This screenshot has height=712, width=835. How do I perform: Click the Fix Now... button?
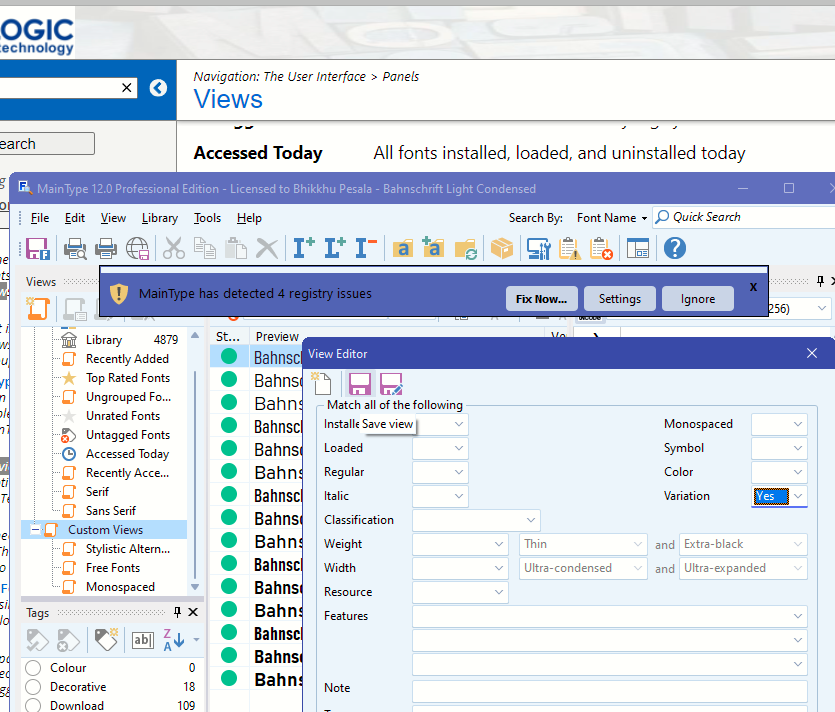(541, 298)
